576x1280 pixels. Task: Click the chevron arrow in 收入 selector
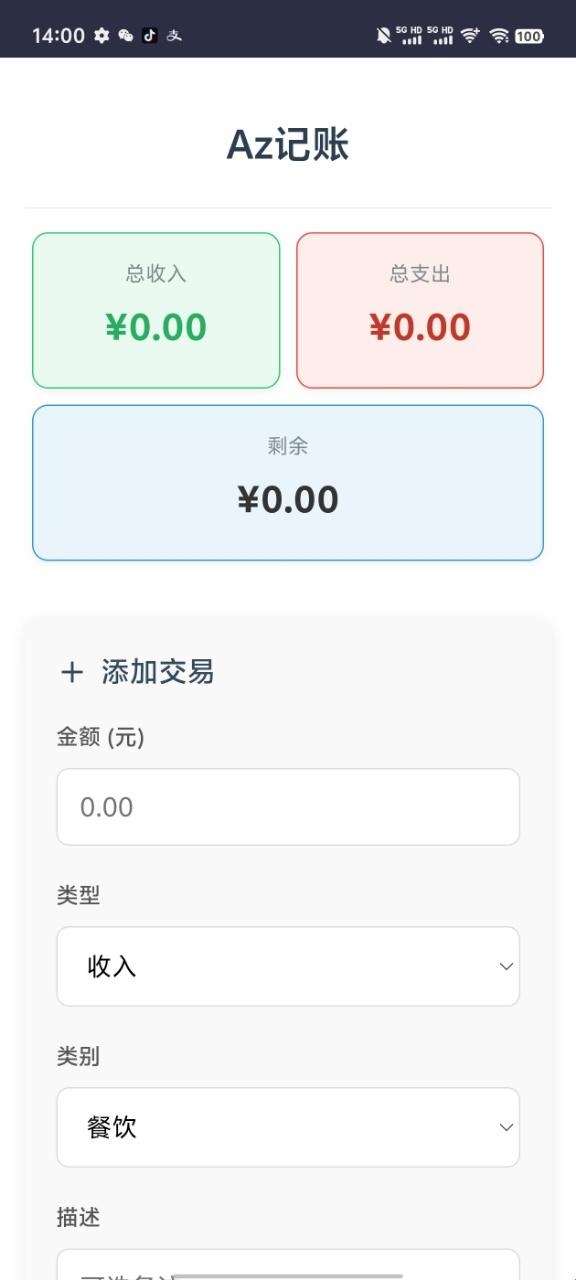click(x=506, y=966)
